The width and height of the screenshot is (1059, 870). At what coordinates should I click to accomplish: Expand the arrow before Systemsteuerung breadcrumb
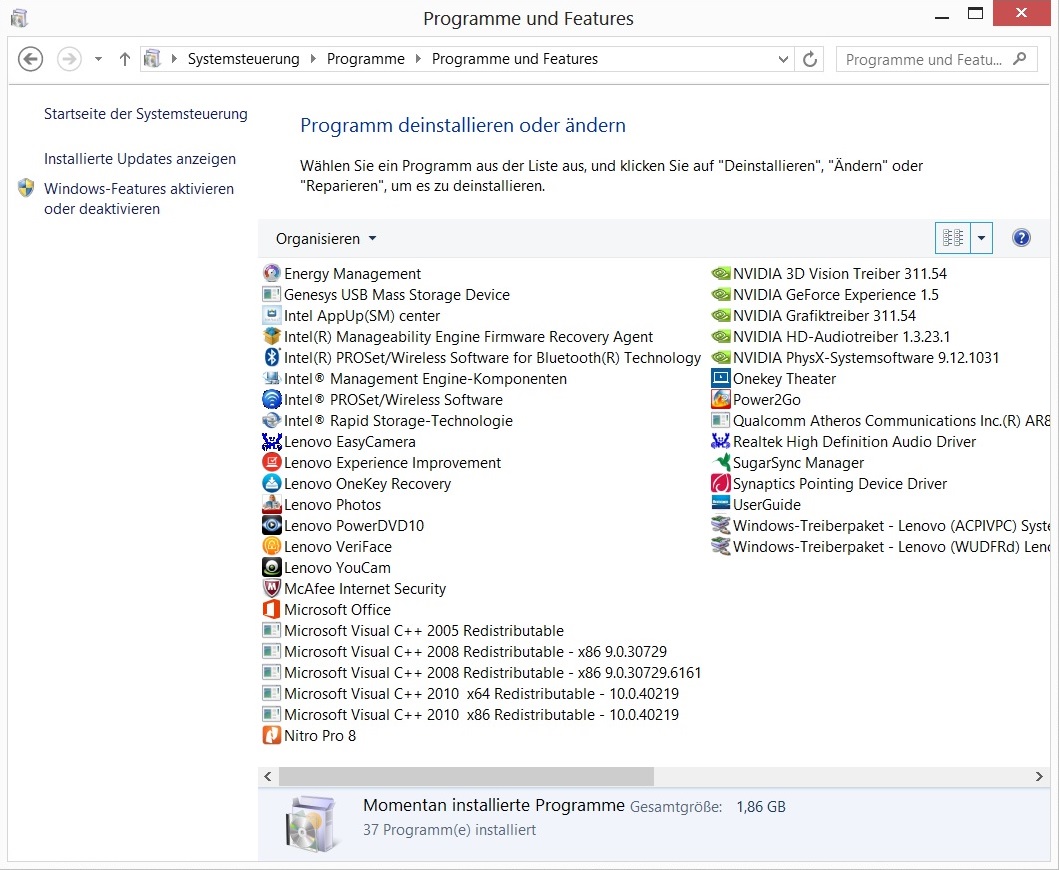point(174,59)
